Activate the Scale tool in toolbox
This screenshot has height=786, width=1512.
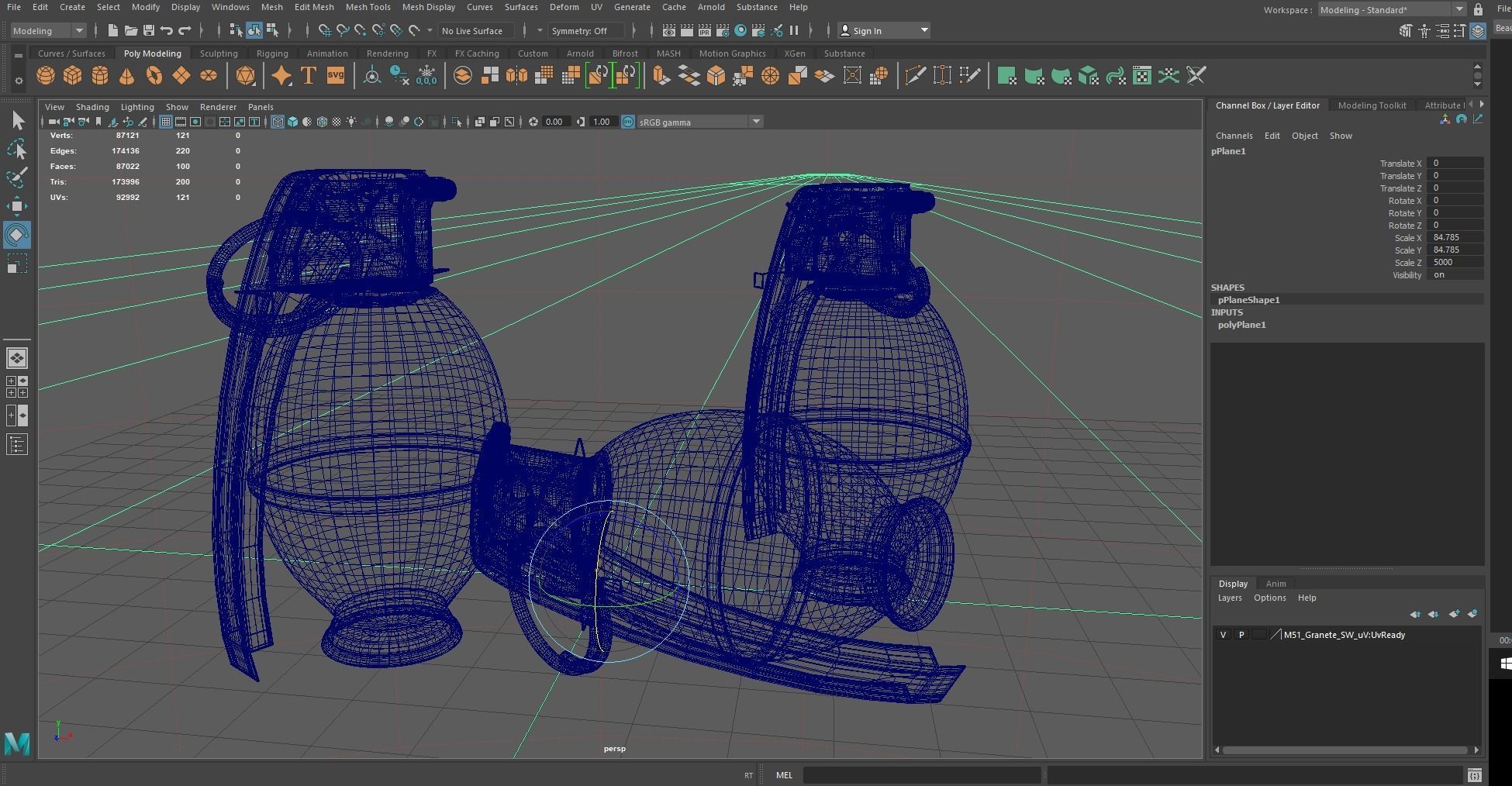pos(17,264)
